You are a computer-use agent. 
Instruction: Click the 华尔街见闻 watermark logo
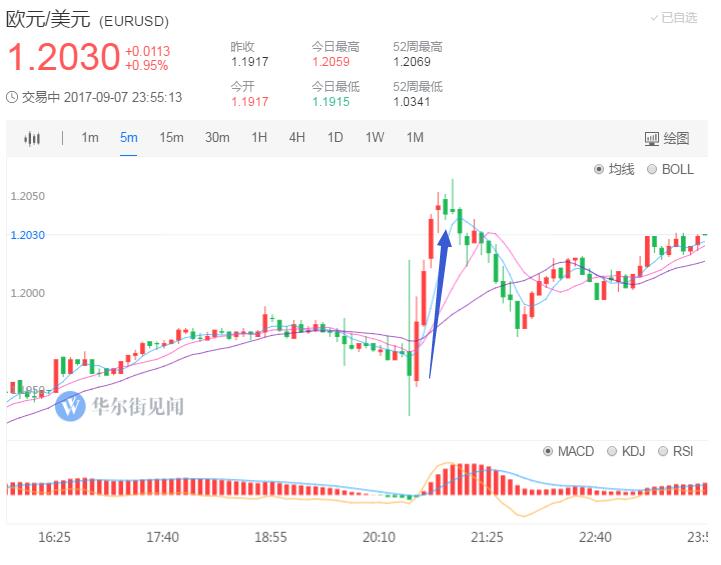point(71,406)
